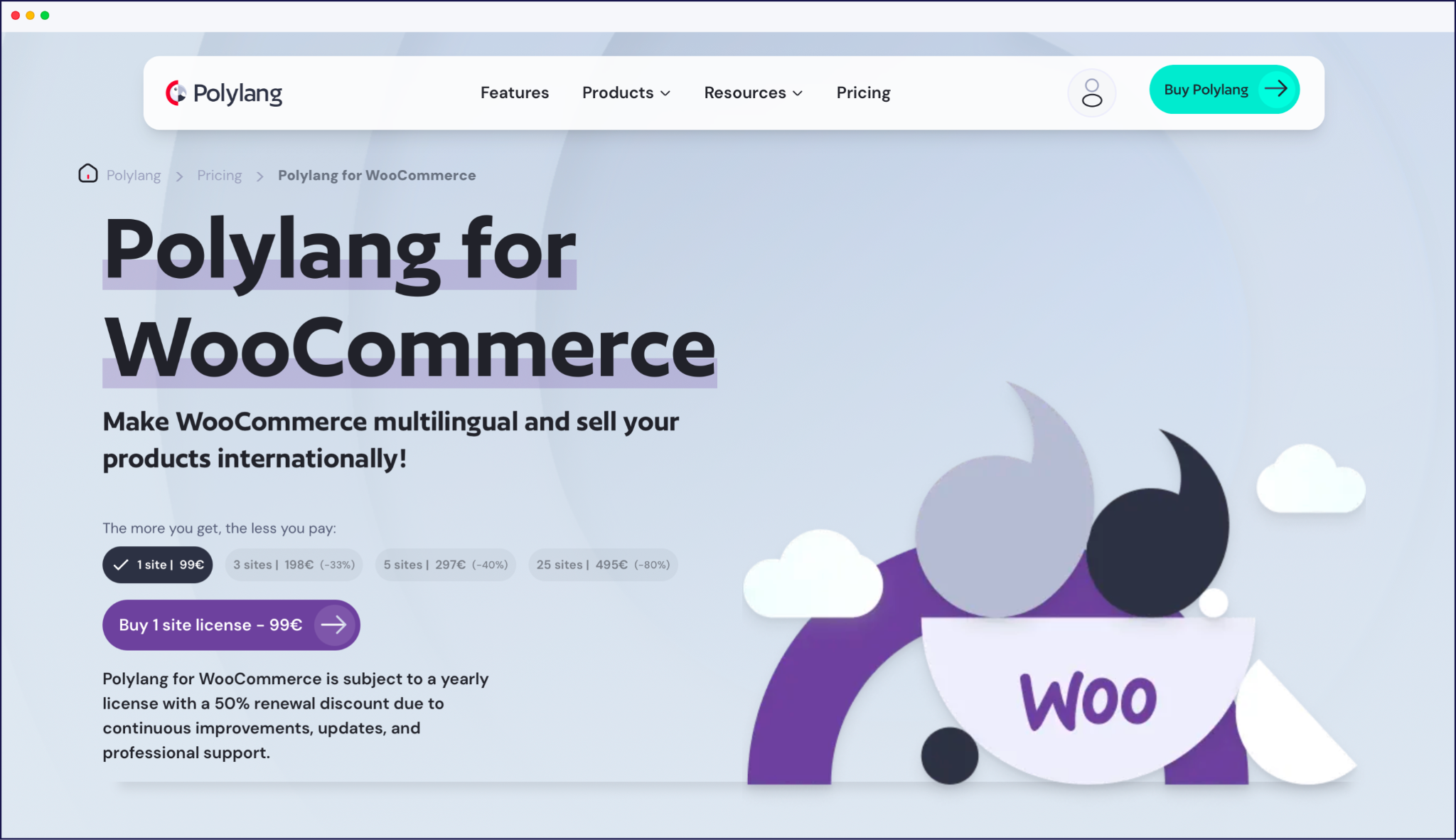Viewport: 1456px width, 840px height.
Task: Choose the 25 sites 495€ plan
Action: (x=603, y=565)
